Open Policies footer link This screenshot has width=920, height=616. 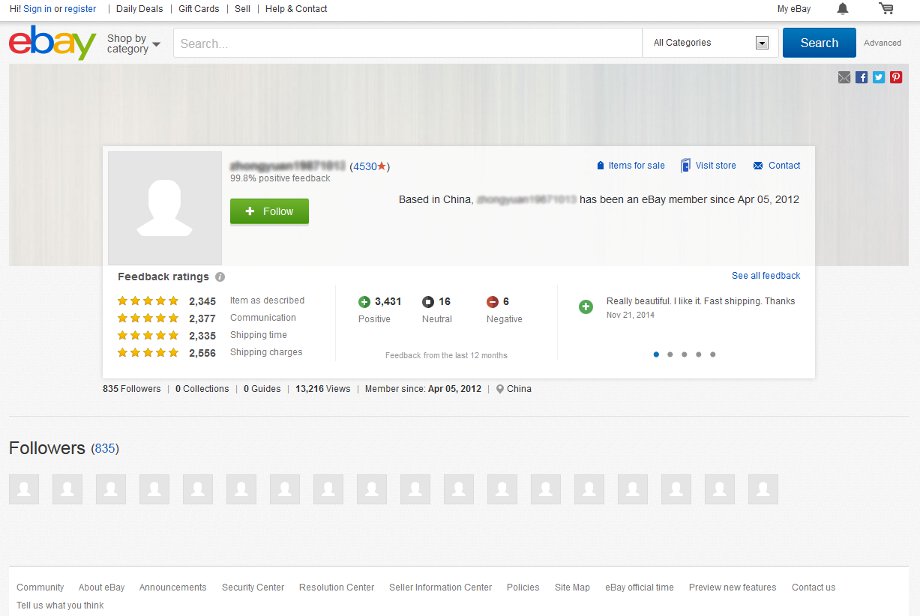(523, 587)
